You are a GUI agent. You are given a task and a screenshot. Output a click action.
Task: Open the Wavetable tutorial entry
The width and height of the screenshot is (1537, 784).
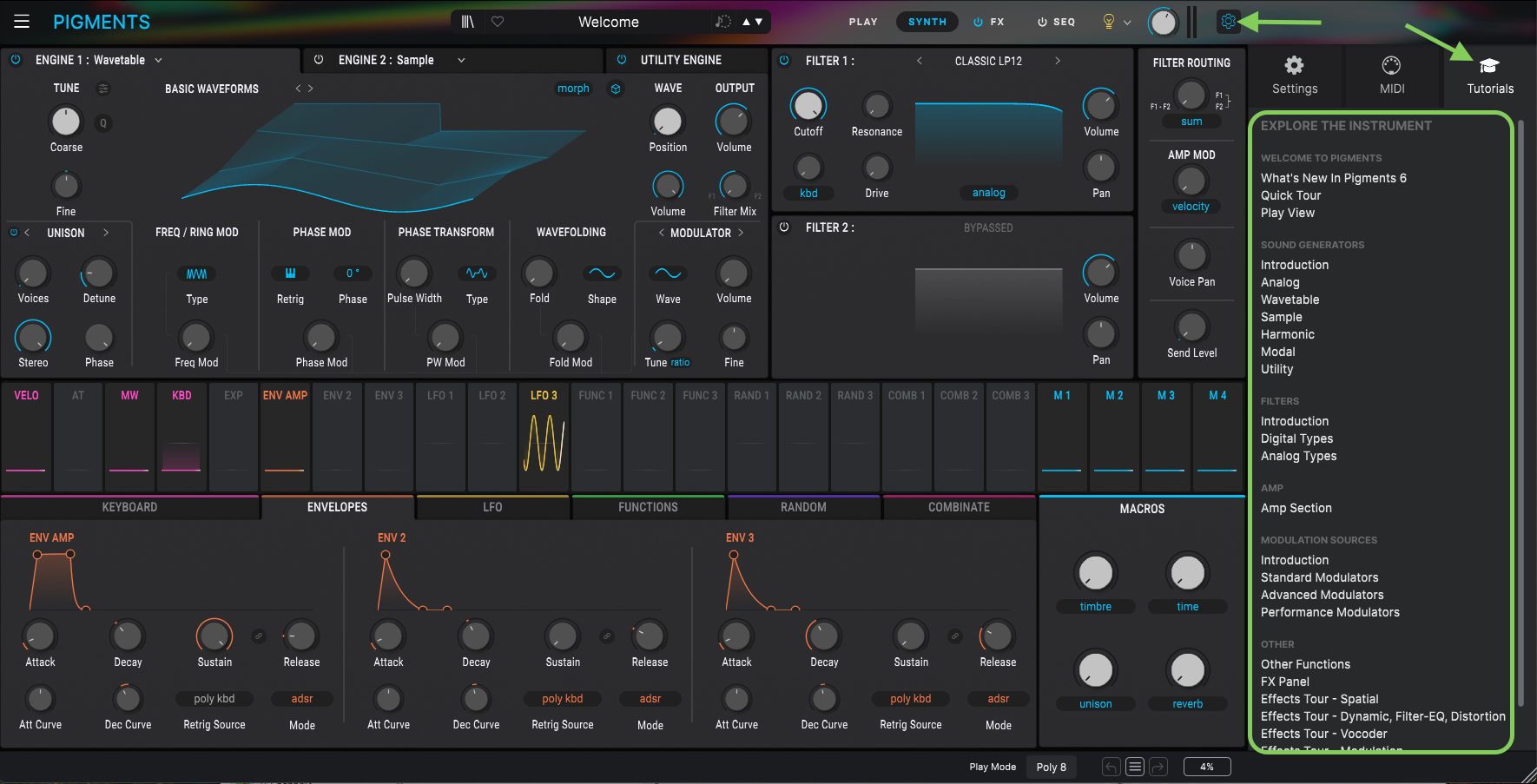point(1290,300)
